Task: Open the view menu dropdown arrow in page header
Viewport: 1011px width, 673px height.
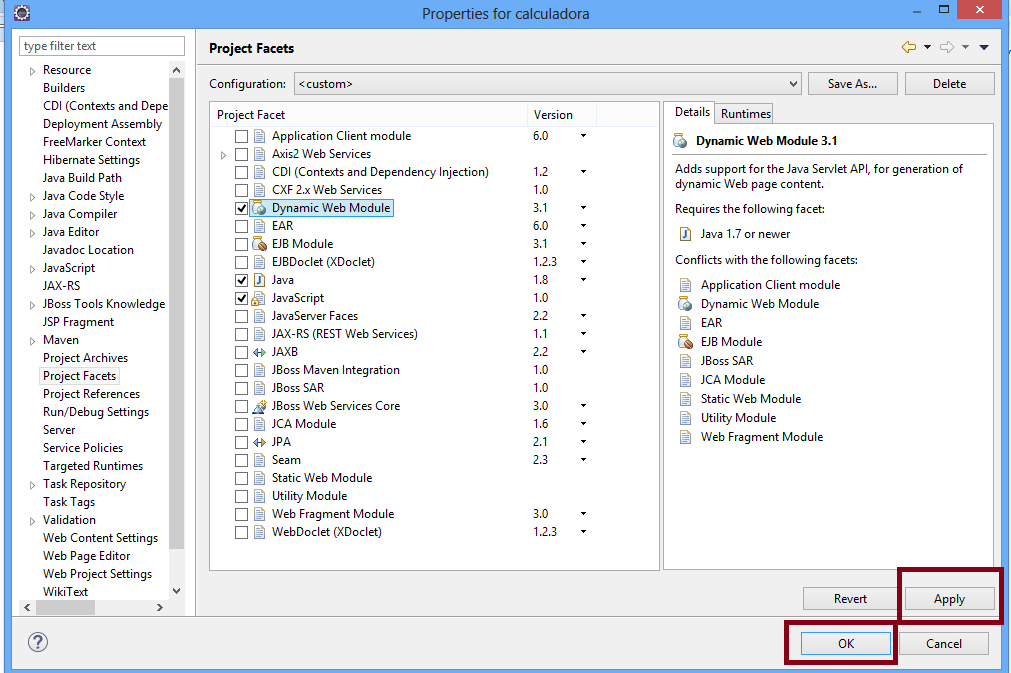Action: [x=984, y=47]
